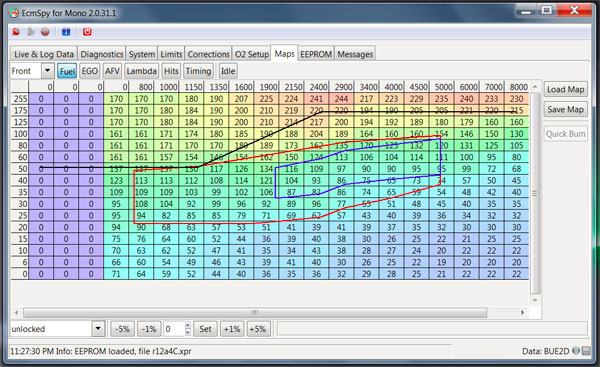Open the Front cylinder dropdown

[47, 71]
